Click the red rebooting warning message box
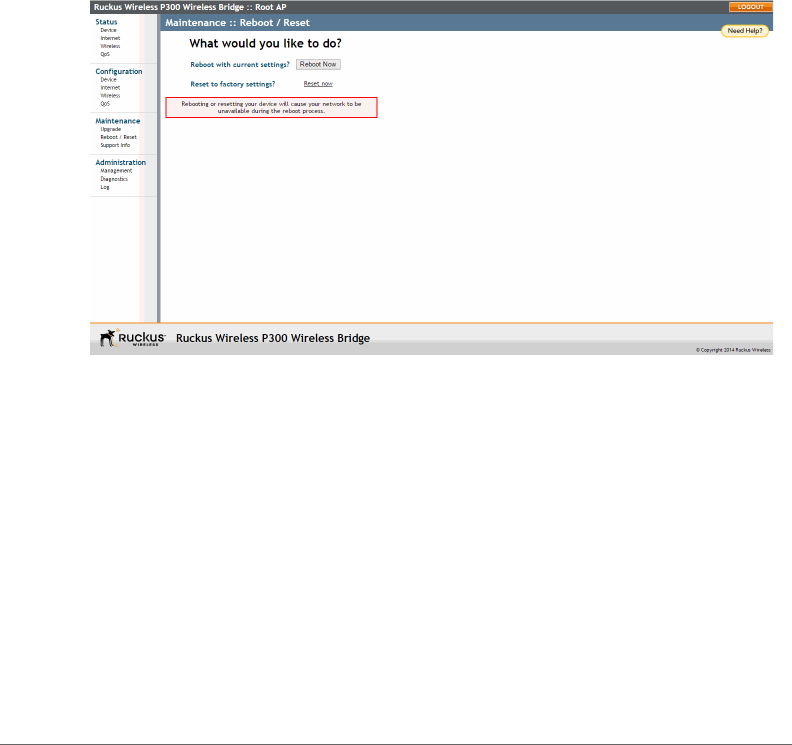 pos(271,108)
